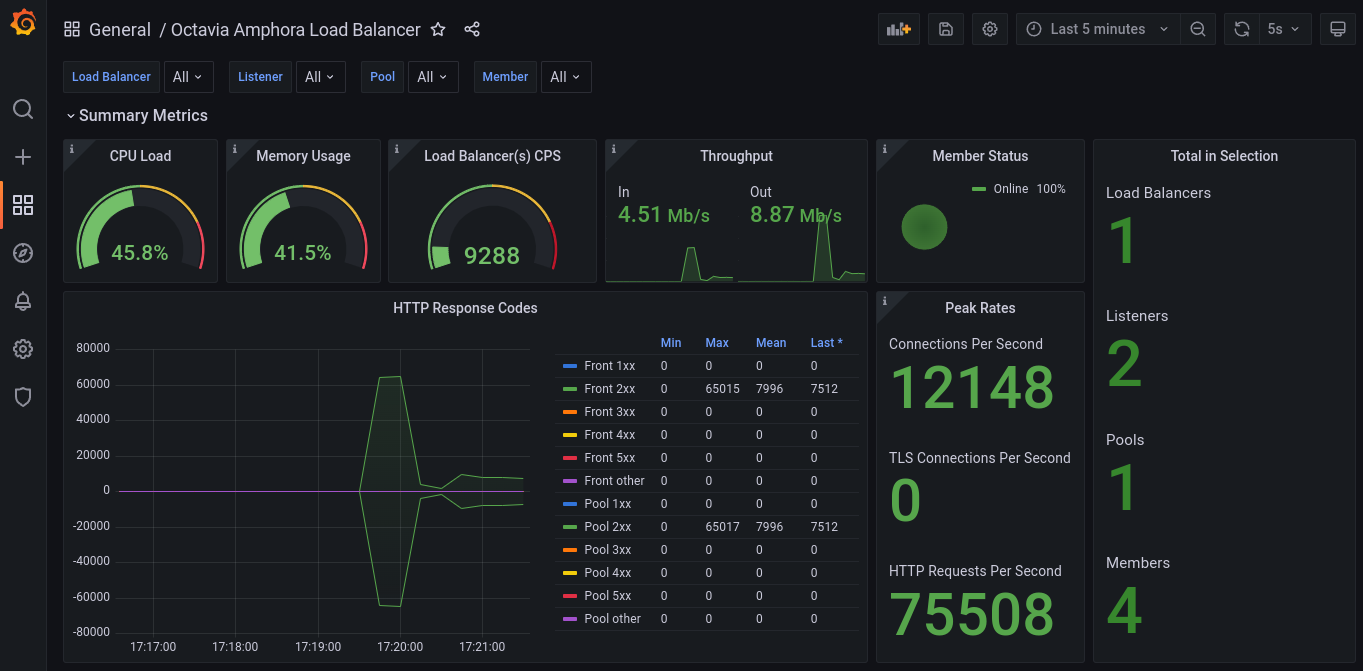Mark dashboard as favorite with star
The height and width of the screenshot is (671, 1363).
438,30
